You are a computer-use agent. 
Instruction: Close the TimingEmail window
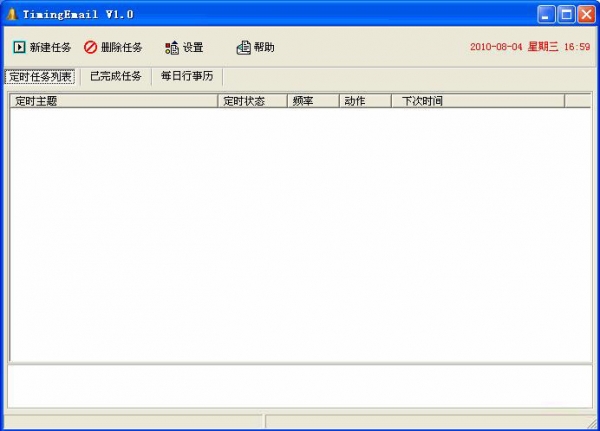(586, 15)
